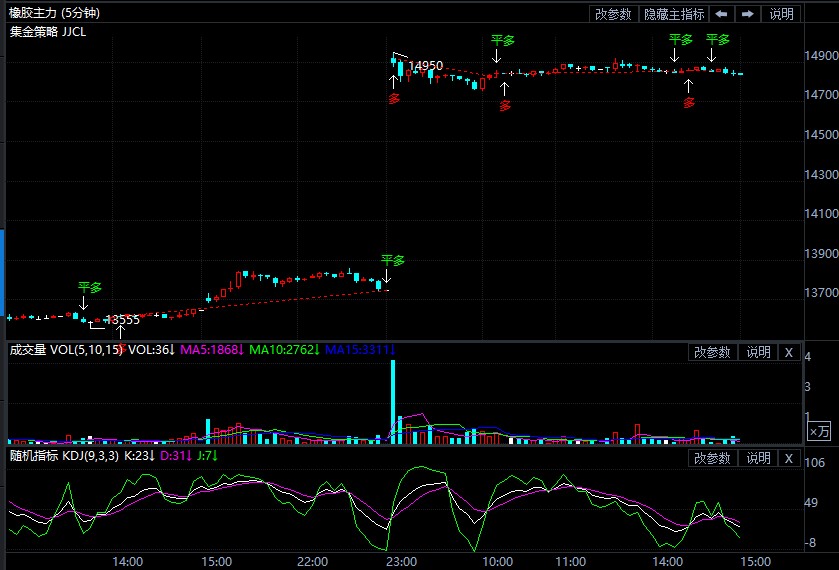Click the 22:00 time axis label
Viewport: 839px width, 570px height.
point(312,561)
